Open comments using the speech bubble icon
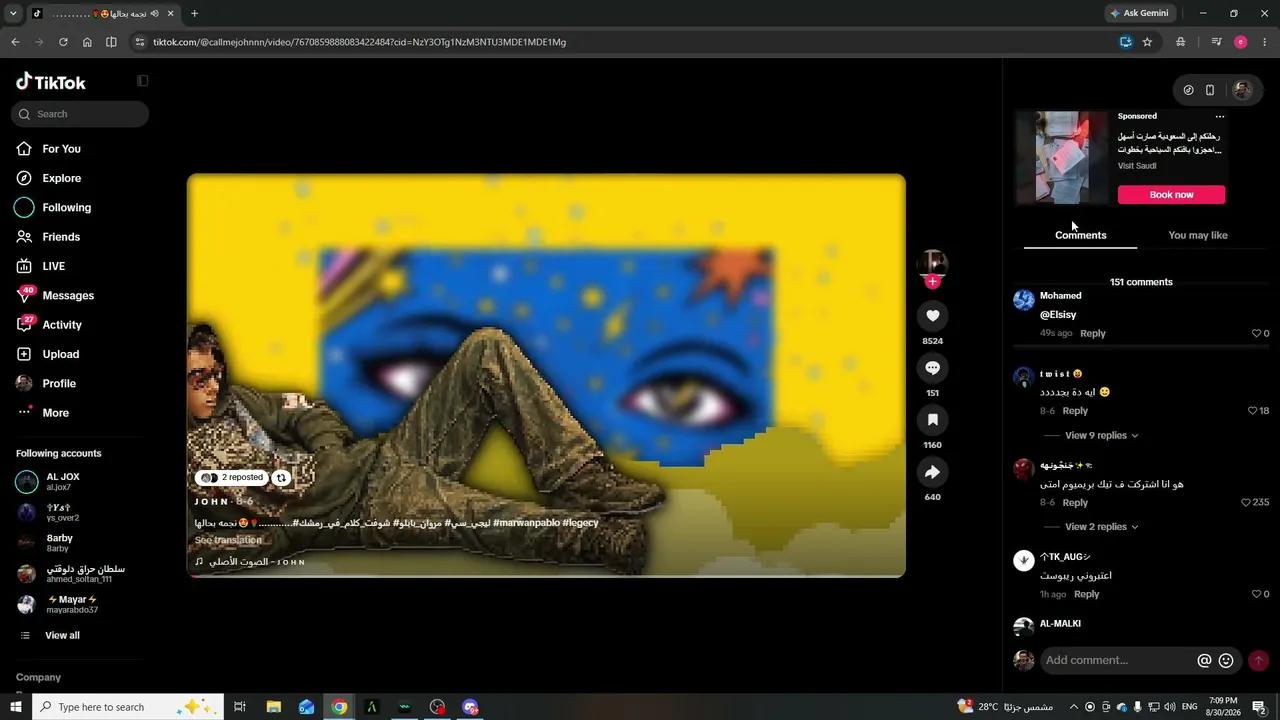Viewport: 1280px width, 720px height. tap(932, 368)
